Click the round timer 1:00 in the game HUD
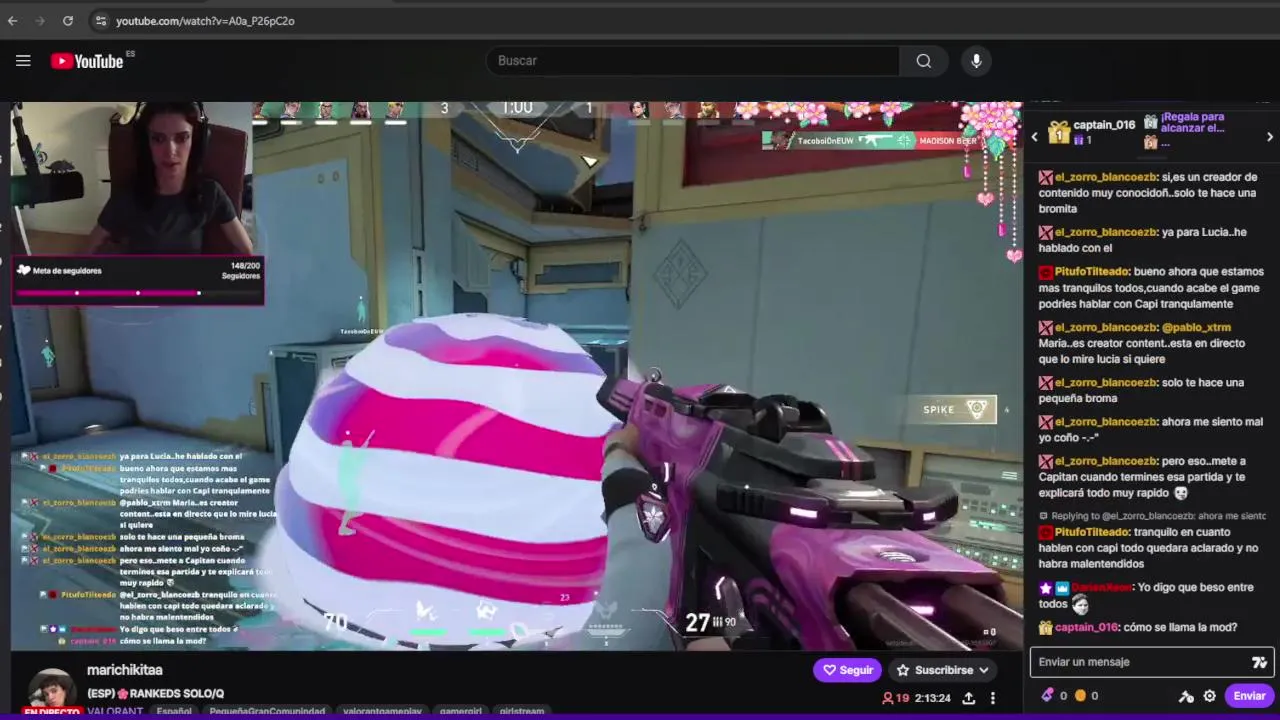This screenshot has width=1280, height=720. click(x=517, y=108)
